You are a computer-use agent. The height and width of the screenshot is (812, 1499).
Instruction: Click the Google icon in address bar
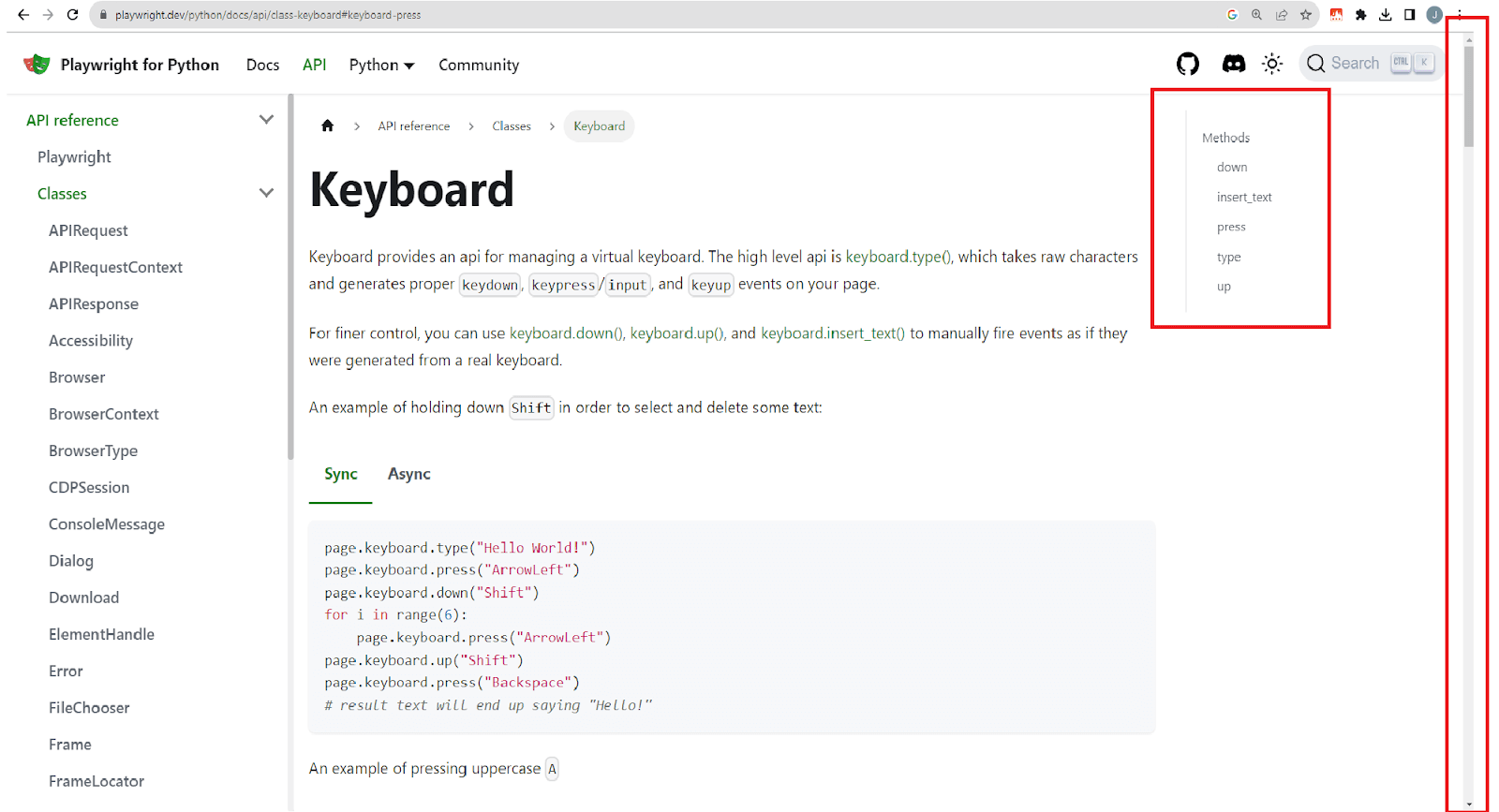point(1232,15)
